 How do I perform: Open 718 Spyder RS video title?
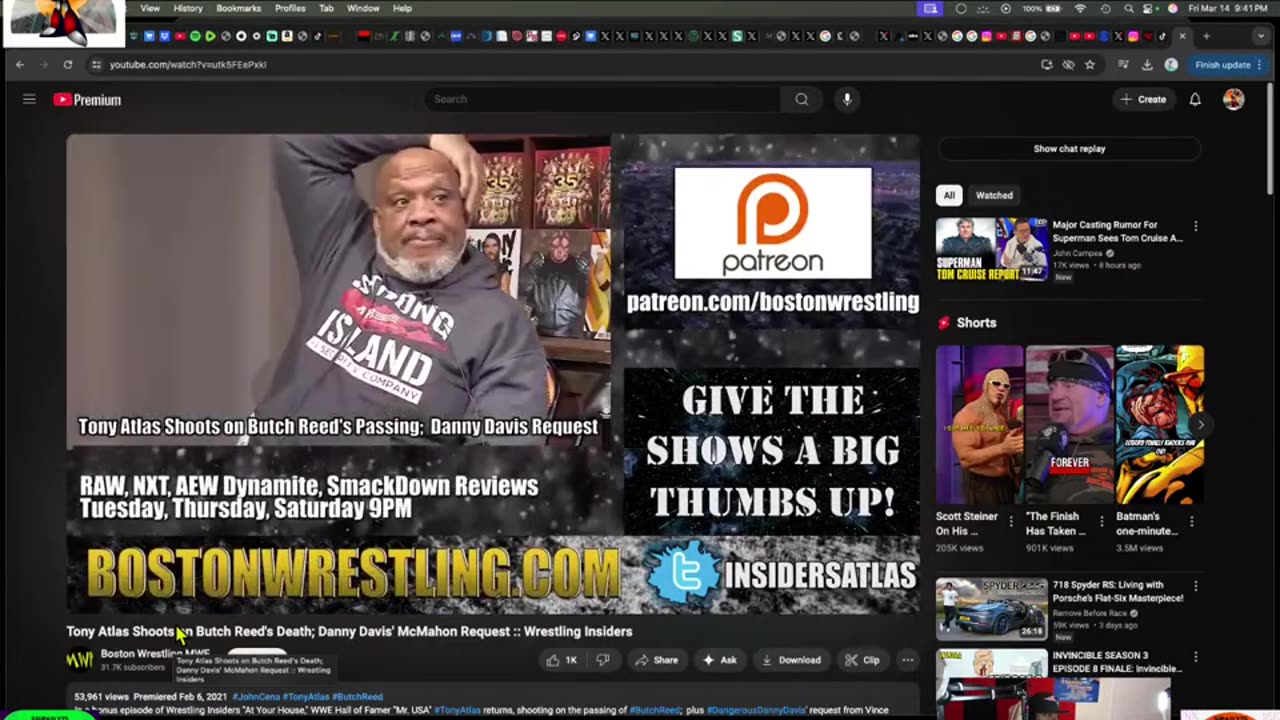pos(1117,591)
